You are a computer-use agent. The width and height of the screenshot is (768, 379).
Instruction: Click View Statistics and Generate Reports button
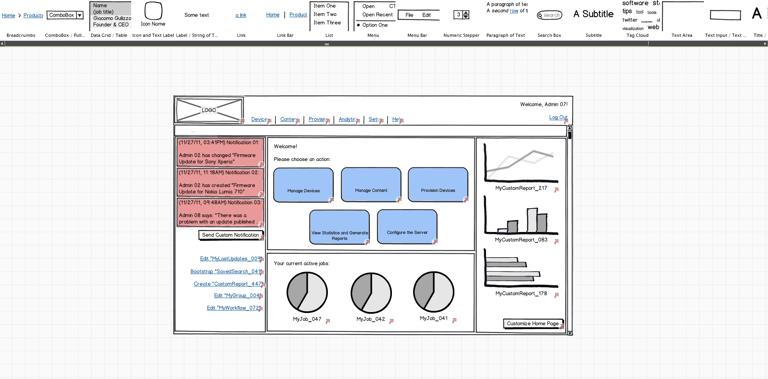pos(339,227)
